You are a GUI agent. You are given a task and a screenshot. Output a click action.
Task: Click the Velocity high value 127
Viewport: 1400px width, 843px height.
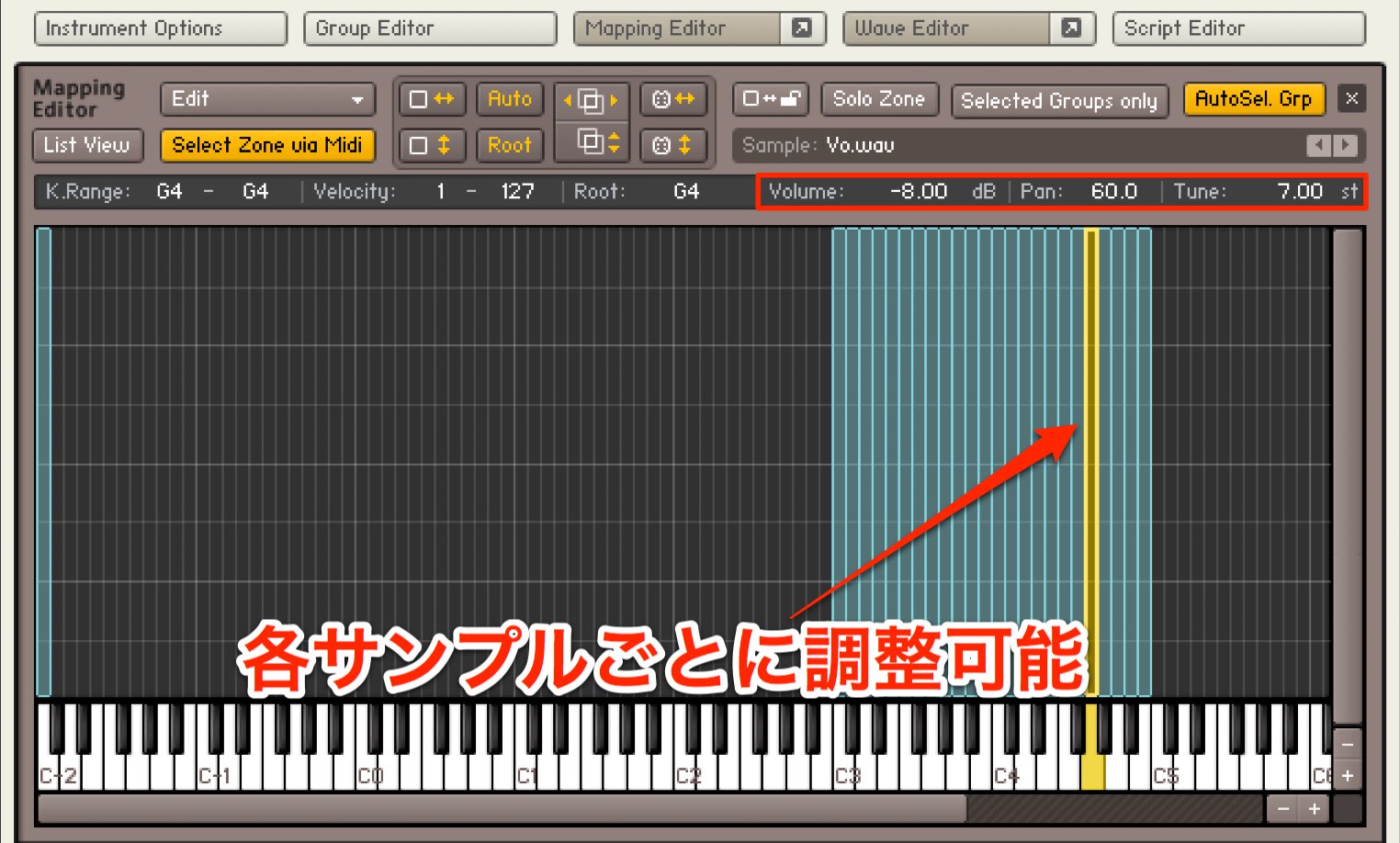(x=518, y=192)
